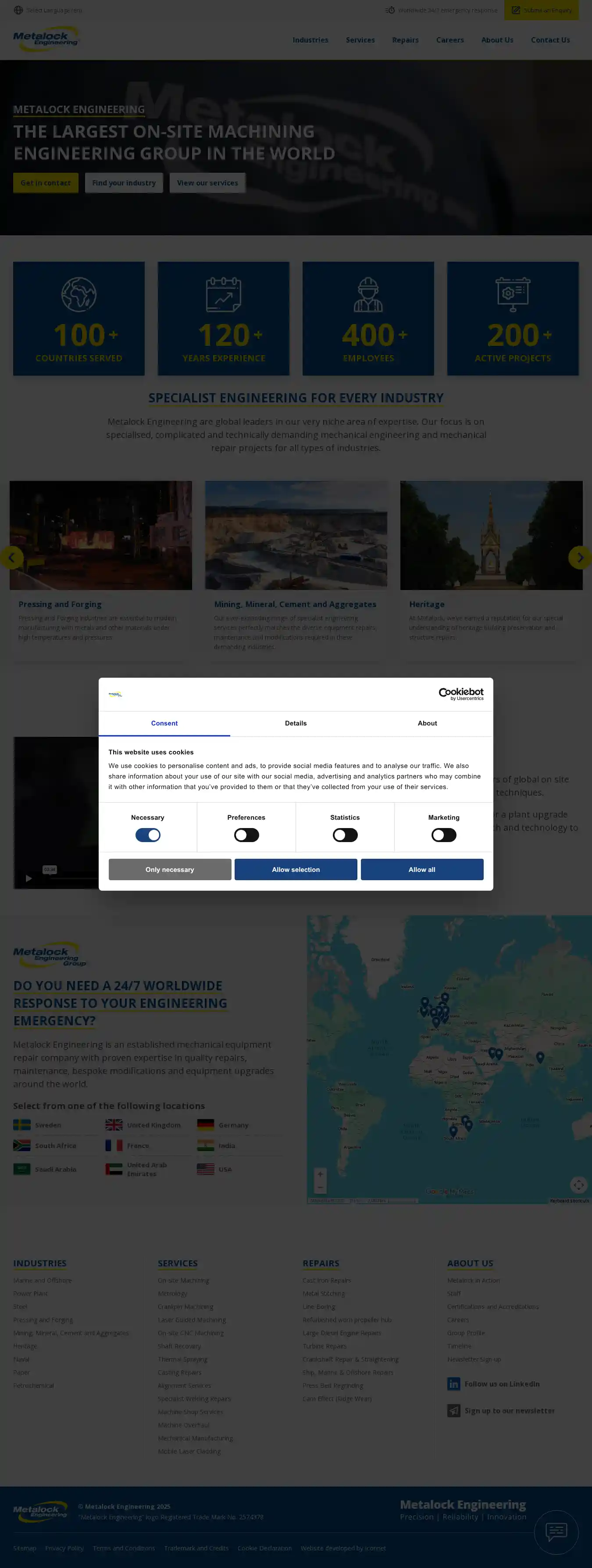This screenshot has height=1568, width=592.
Task: Click the Heritage industry thumbnail image
Action: point(491,535)
